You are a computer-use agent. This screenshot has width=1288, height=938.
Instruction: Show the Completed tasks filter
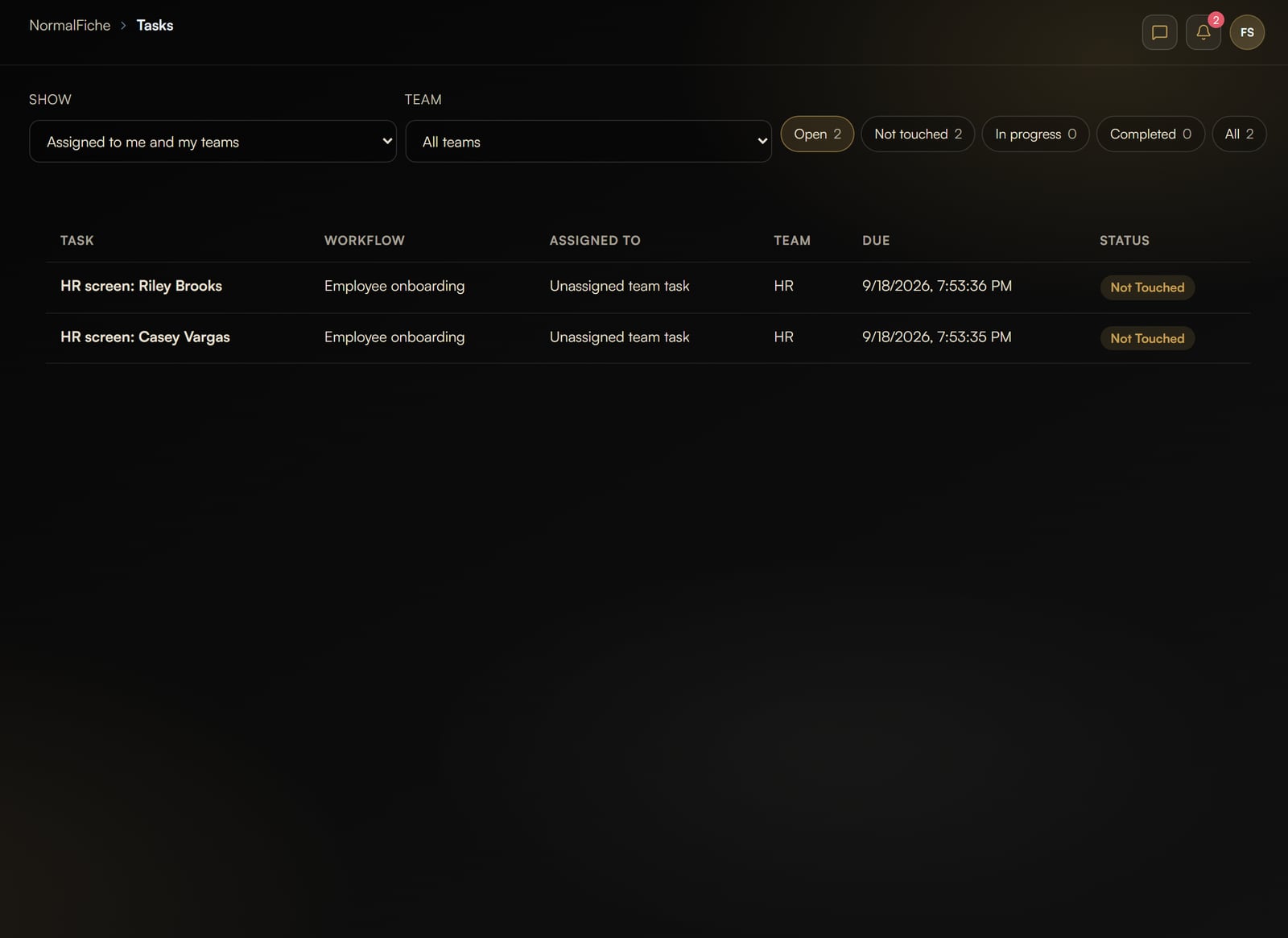1150,134
